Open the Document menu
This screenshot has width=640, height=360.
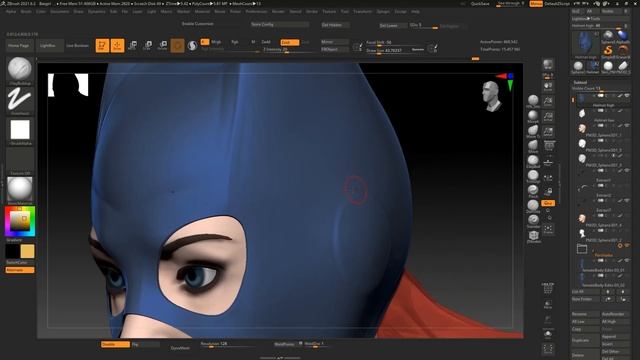pyautogui.click(x=60, y=11)
